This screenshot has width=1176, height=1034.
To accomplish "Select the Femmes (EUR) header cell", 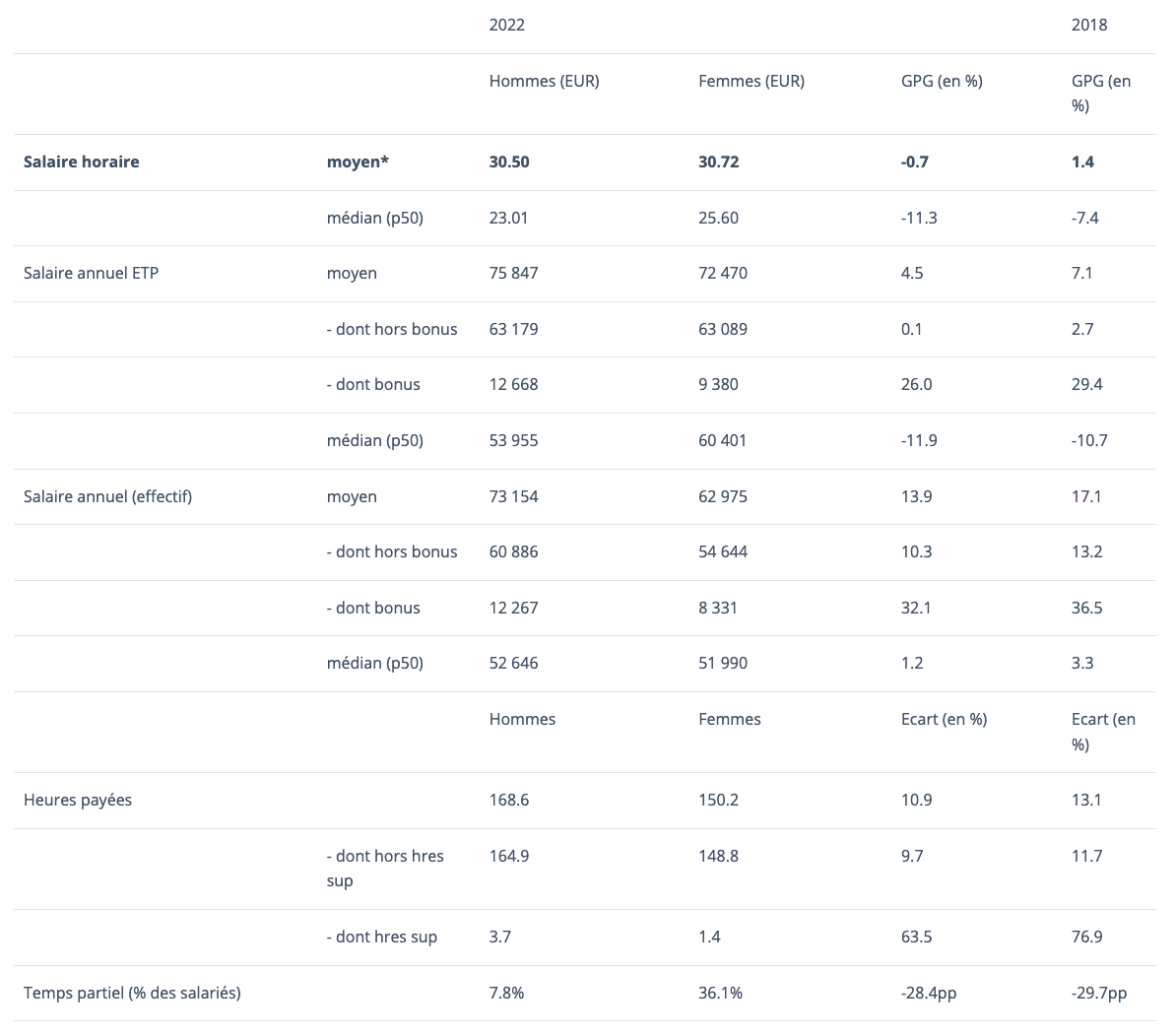I will [751, 81].
